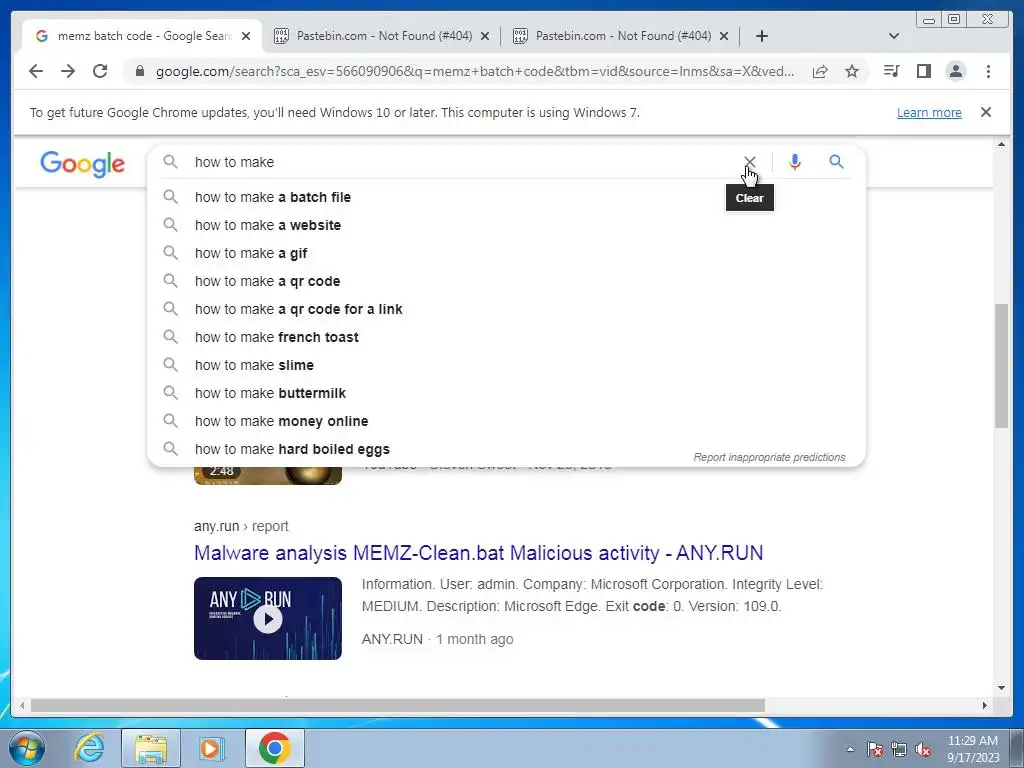
Task: Start voice search with microphone icon
Action: pos(794,162)
